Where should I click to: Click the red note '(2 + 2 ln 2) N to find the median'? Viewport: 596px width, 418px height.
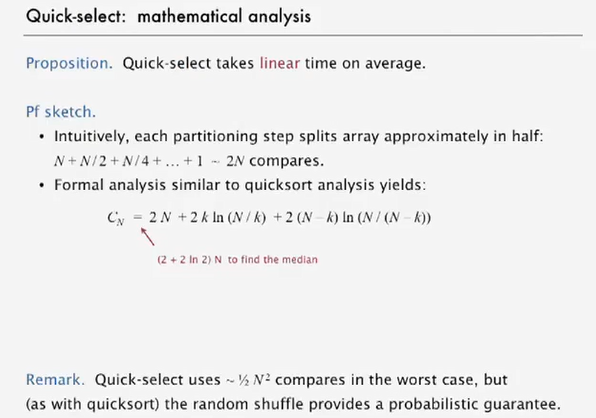point(238,260)
